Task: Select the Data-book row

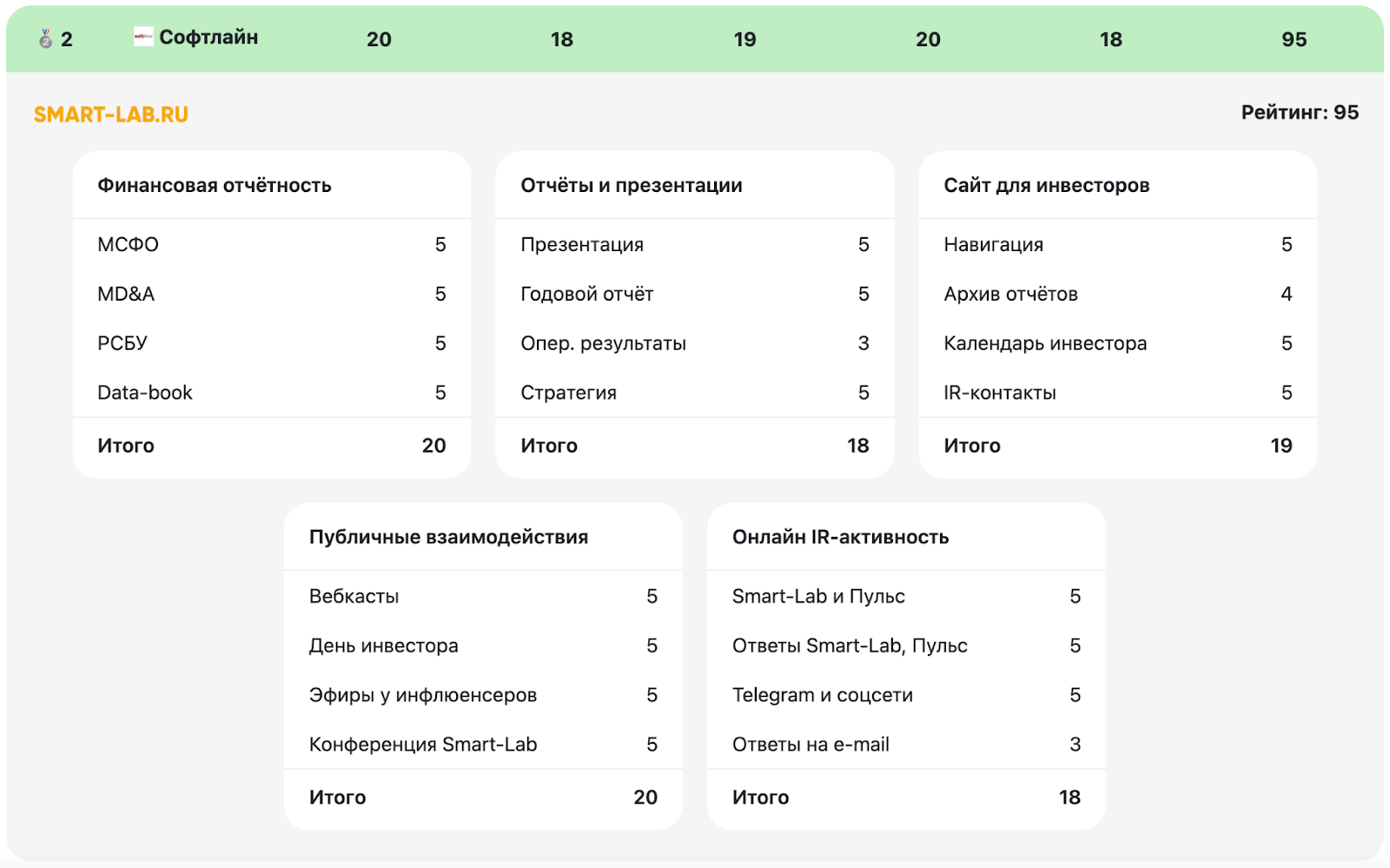Action: [x=272, y=393]
